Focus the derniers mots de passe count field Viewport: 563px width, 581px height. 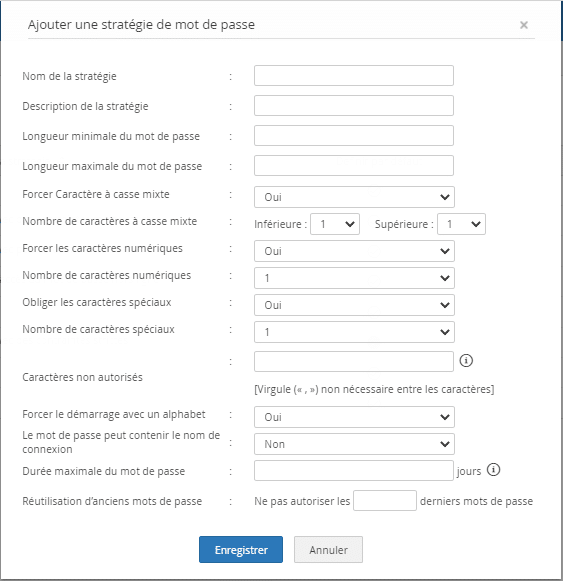coord(385,501)
